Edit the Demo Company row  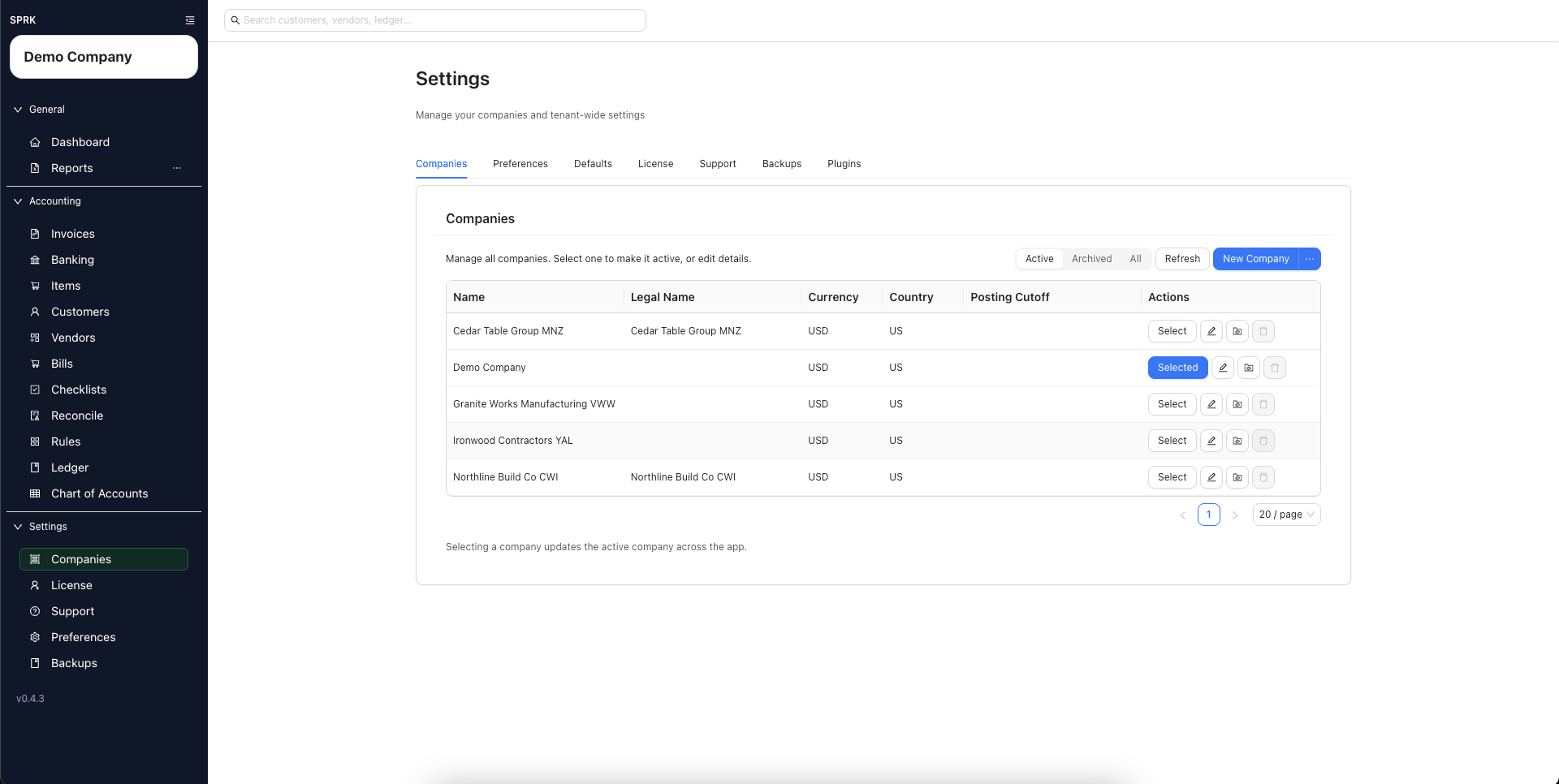(x=1223, y=368)
